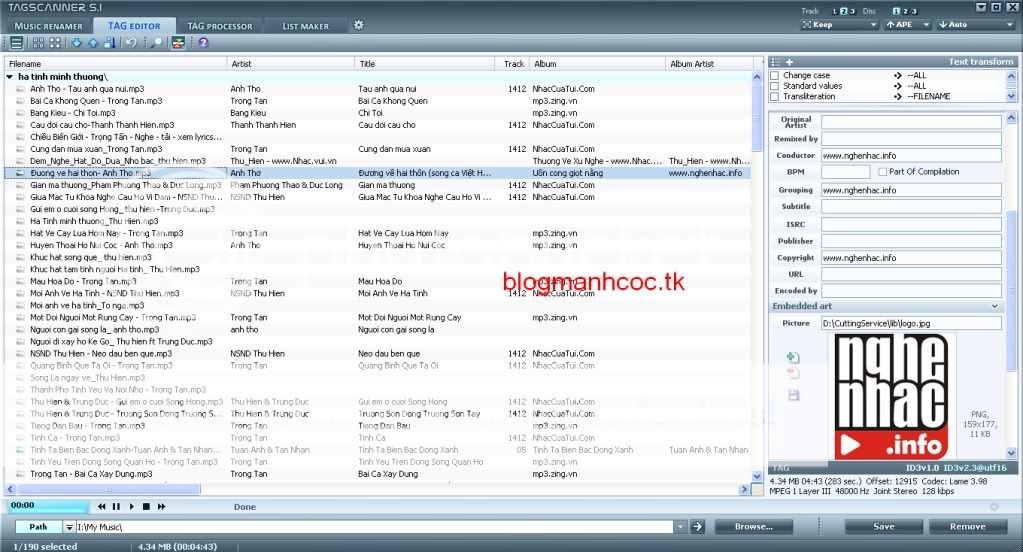
Task: Enable the Change case checkbox
Action: 775,76
